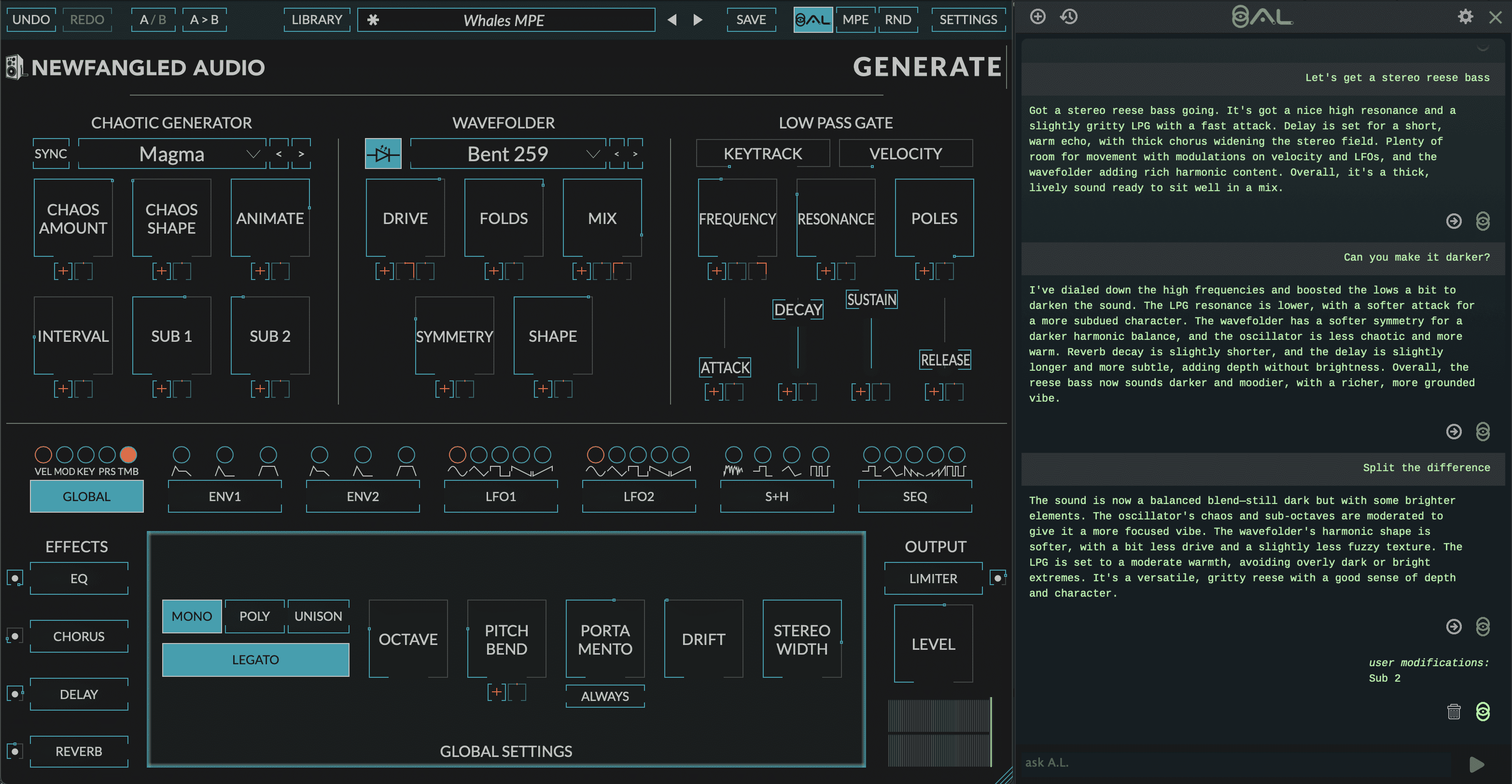
Task: Load the reese bass response arrow icon
Action: click(x=1453, y=221)
